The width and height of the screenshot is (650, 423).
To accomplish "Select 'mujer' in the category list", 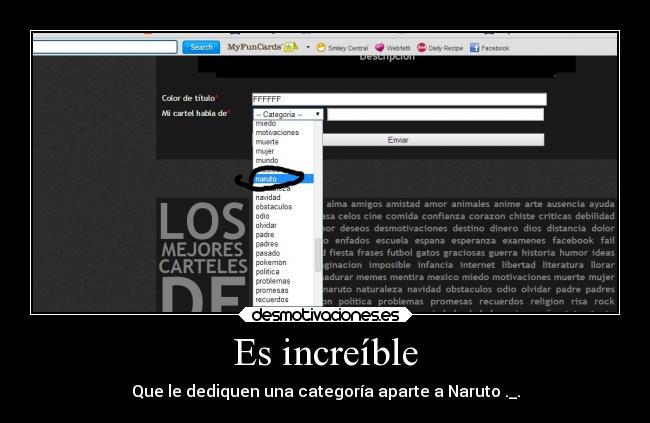I will point(264,151).
